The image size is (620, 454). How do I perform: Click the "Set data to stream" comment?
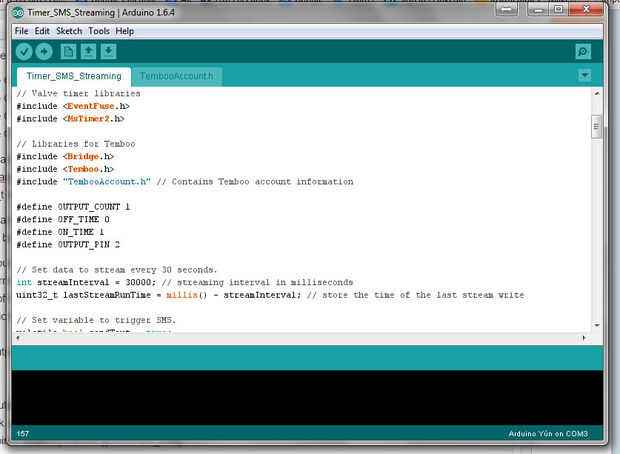(x=117, y=270)
